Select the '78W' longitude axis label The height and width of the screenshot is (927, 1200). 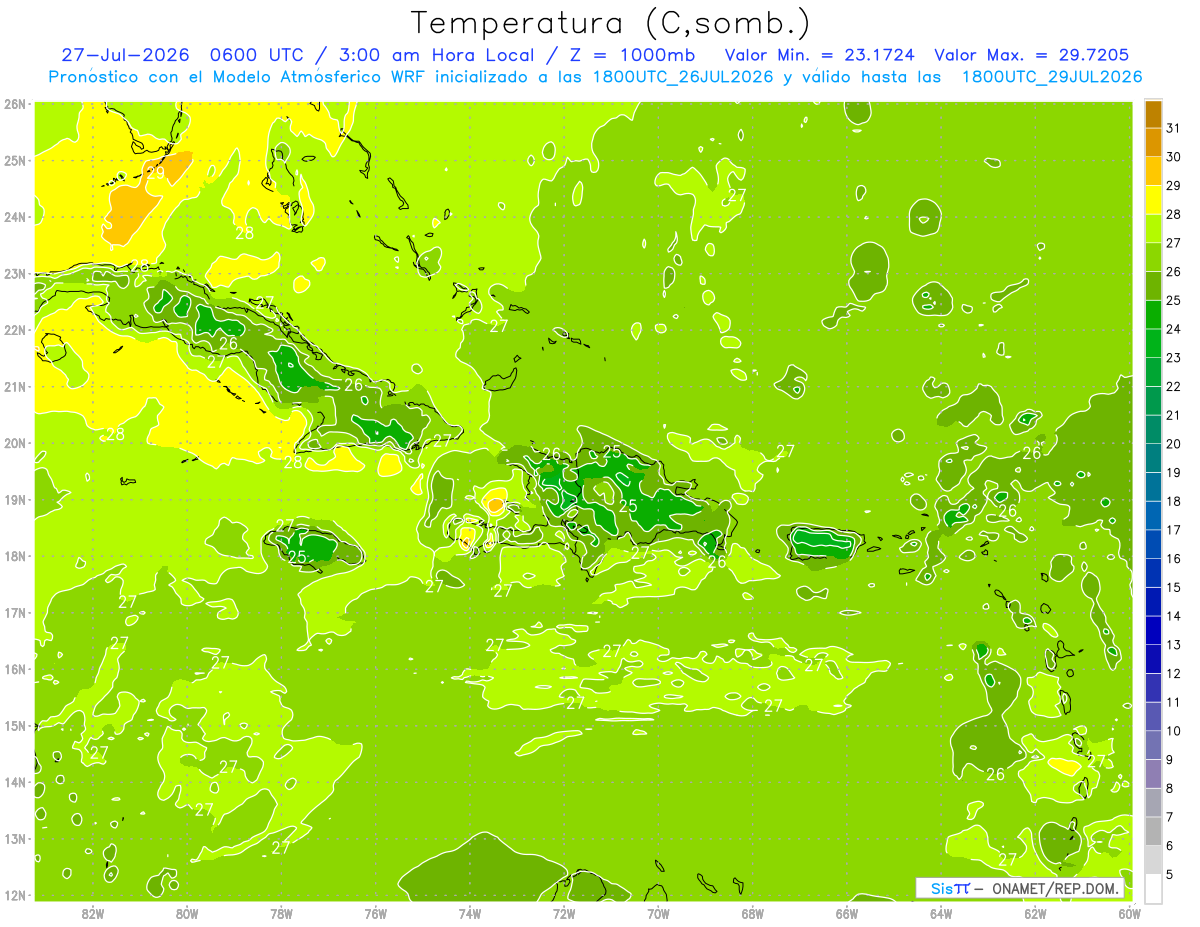coord(281,913)
